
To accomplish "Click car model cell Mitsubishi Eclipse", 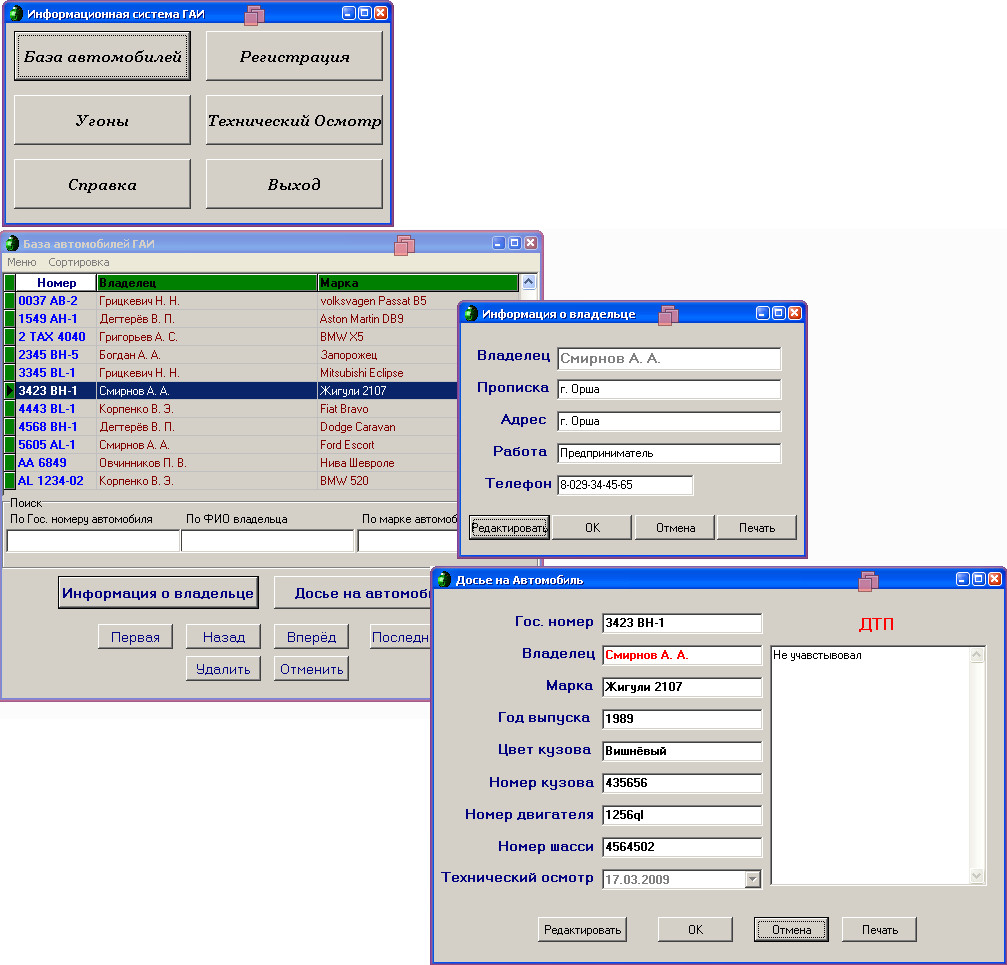I will pos(388,372).
